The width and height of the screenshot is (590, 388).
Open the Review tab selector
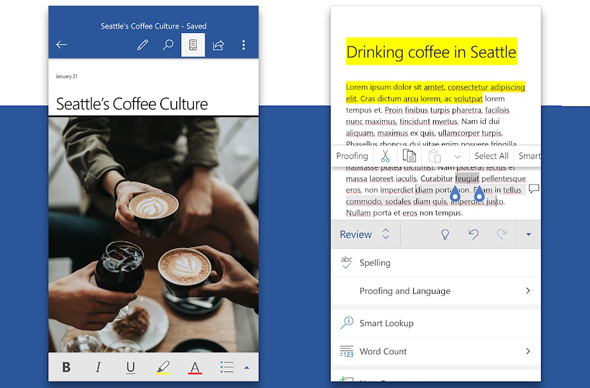[x=364, y=234]
